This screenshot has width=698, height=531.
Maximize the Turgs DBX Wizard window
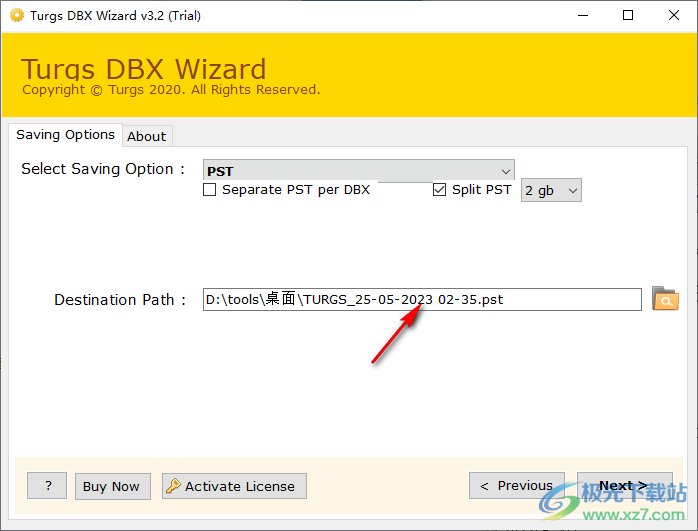[x=628, y=16]
